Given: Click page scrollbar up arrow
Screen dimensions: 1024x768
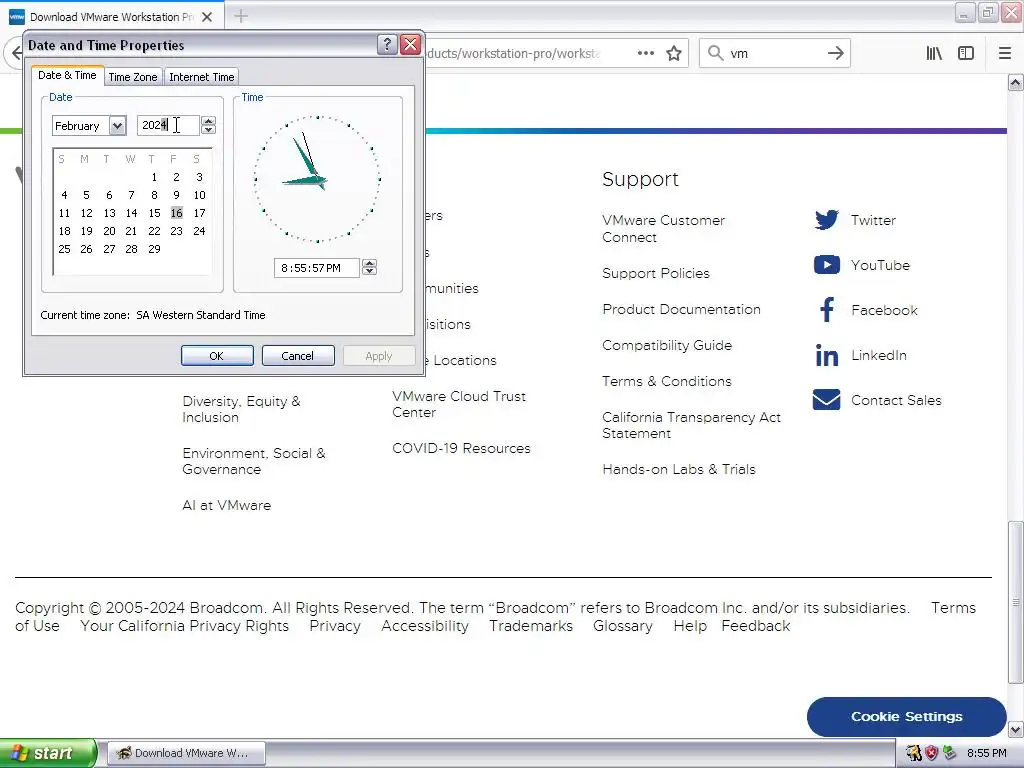Looking at the screenshot, I should (1015, 82).
